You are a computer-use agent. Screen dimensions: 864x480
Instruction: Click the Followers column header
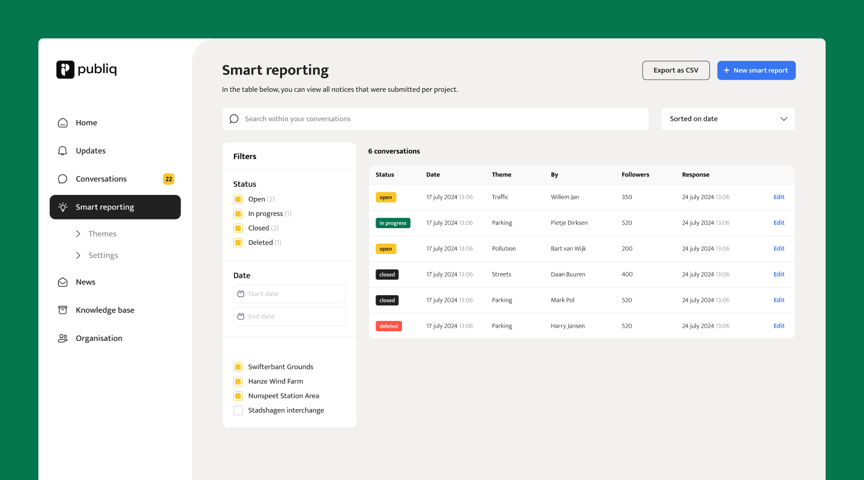pyautogui.click(x=635, y=175)
